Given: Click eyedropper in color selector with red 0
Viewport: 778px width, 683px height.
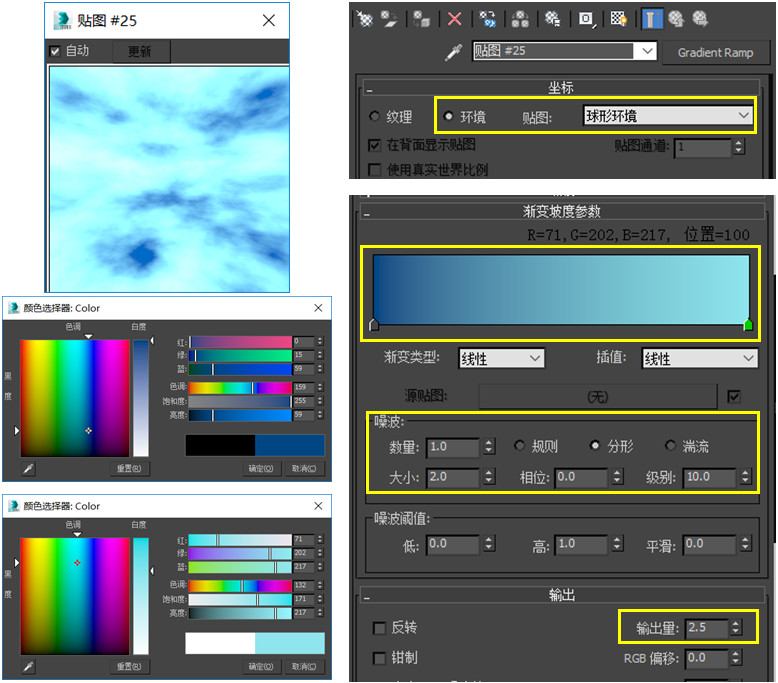Looking at the screenshot, I should tap(28, 468).
